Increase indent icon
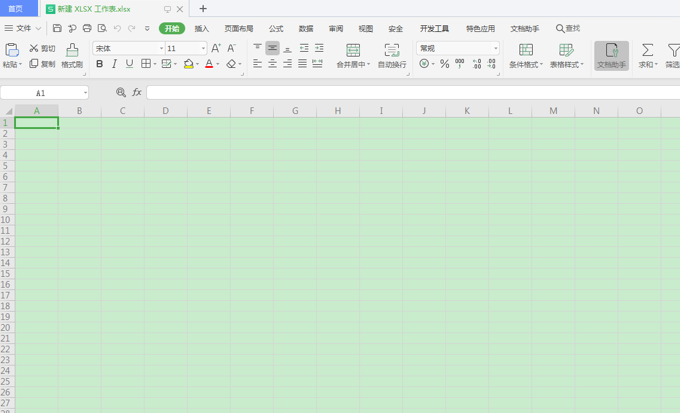 (319, 48)
